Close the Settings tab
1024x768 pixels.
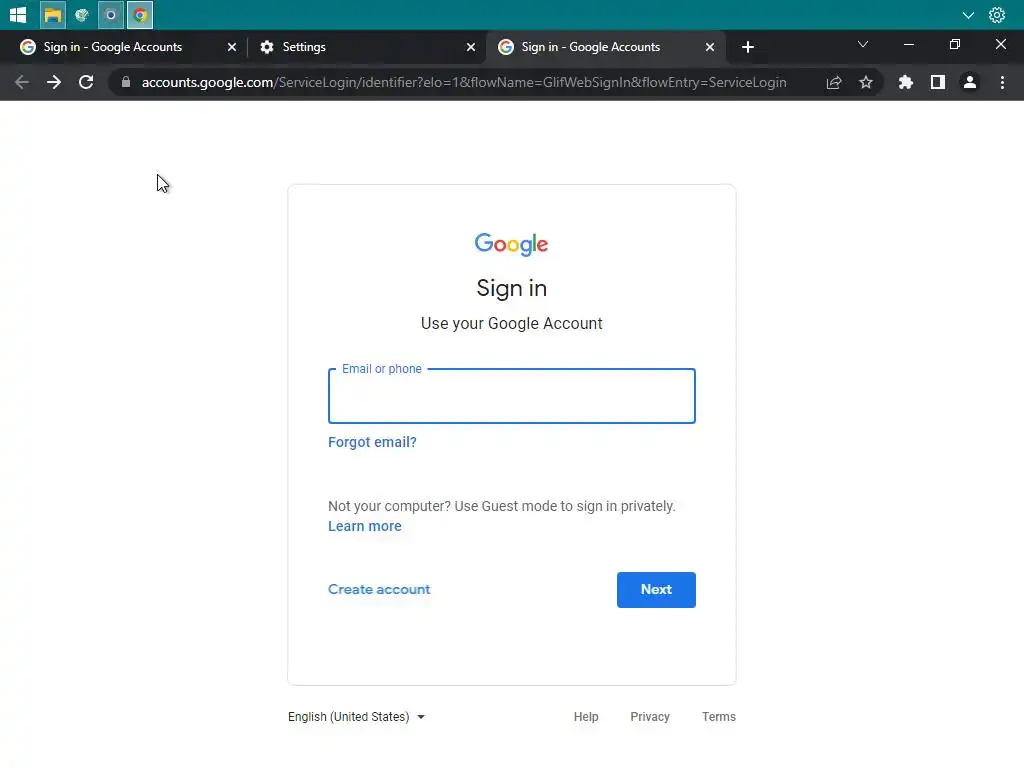coord(471,47)
